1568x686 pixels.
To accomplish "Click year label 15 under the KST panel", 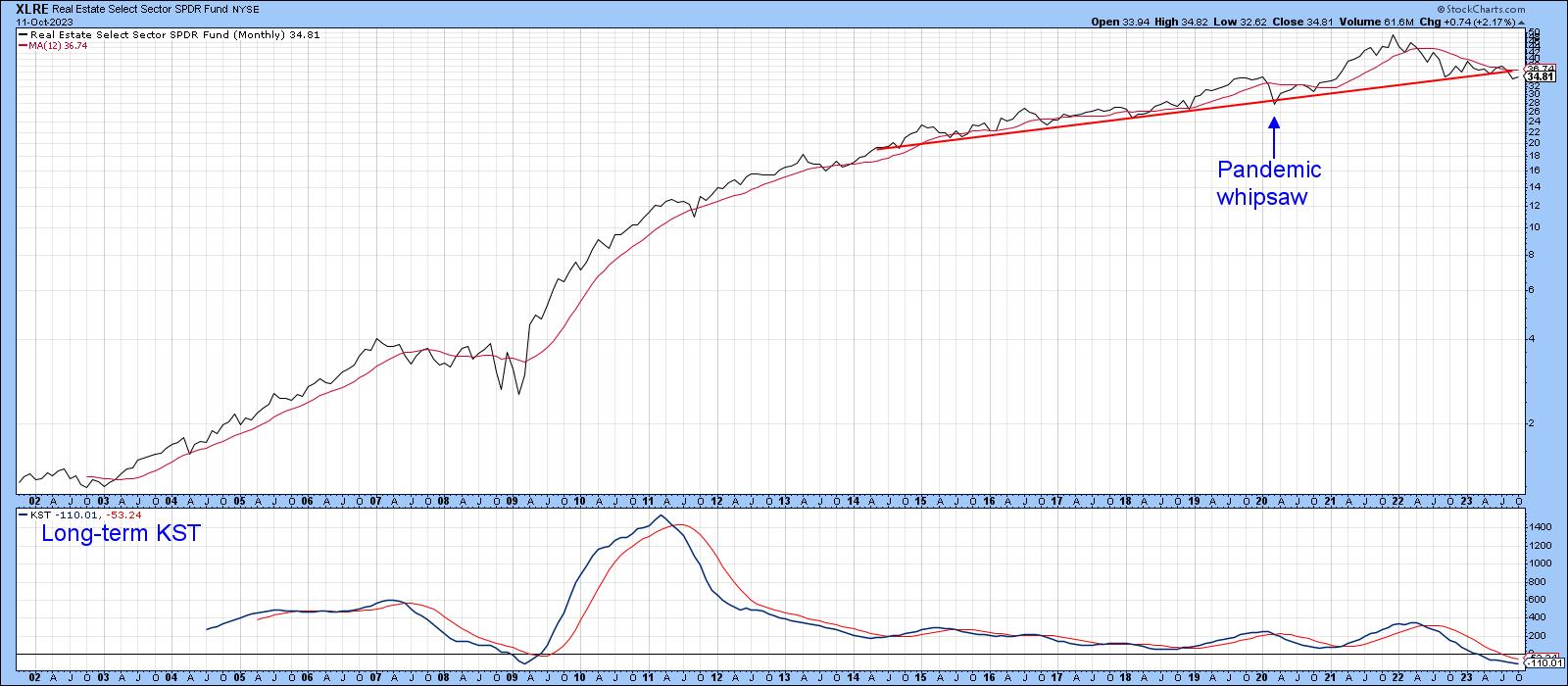I will 921,677.
